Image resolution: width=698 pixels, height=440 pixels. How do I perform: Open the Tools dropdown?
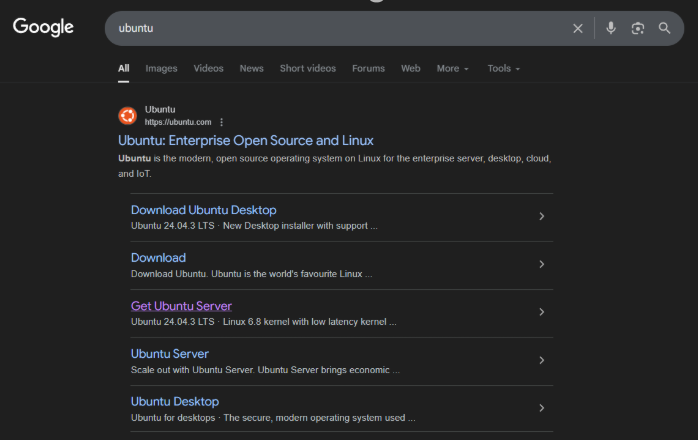pyautogui.click(x=503, y=69)
